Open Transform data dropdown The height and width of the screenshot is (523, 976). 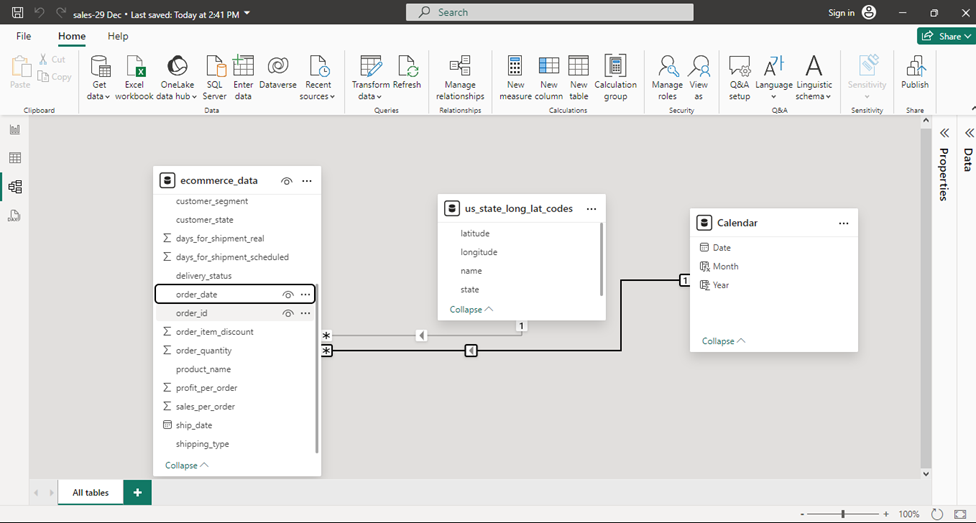[370, 78]
